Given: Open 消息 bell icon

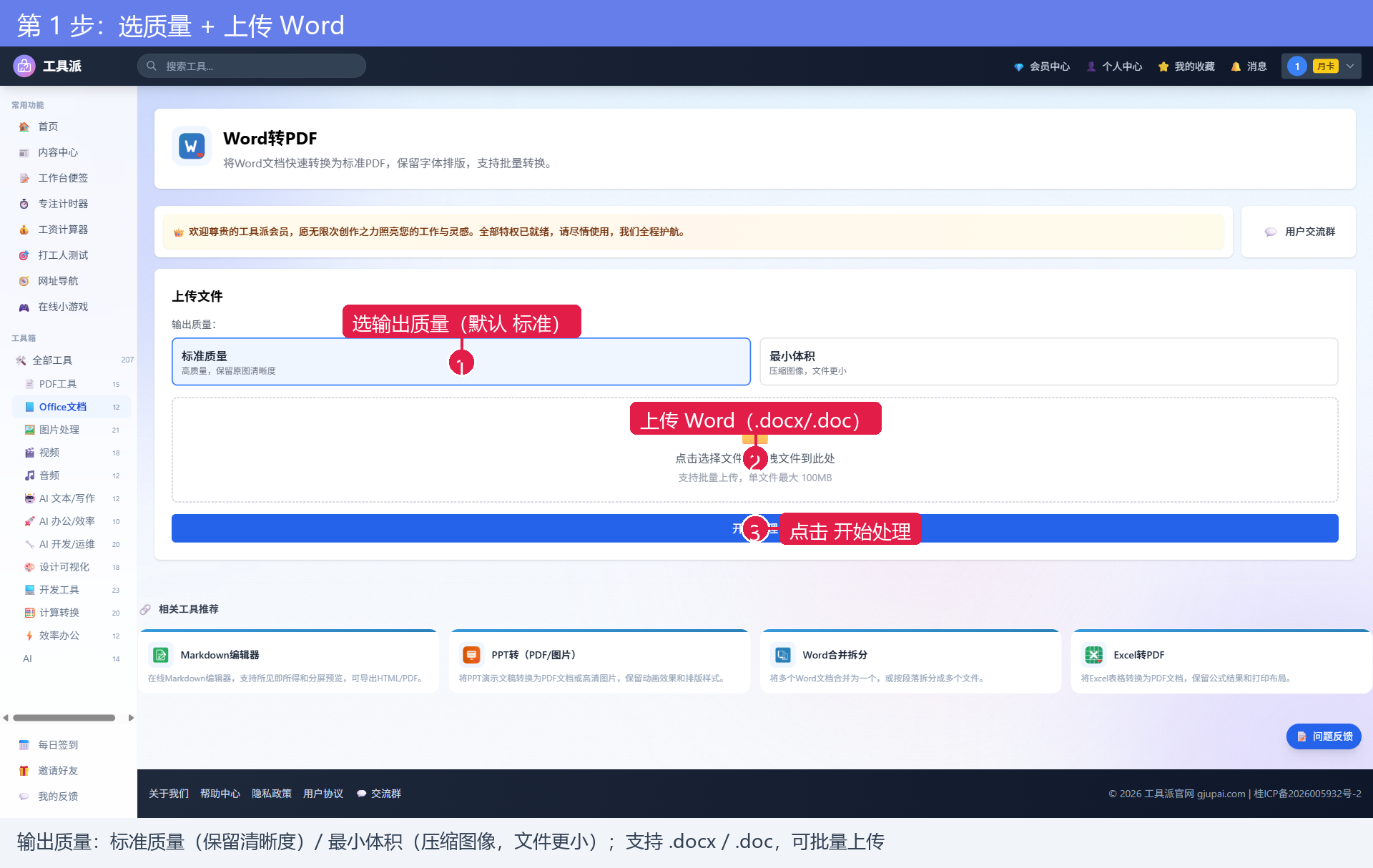Looking at the screenshot, I should coord(1236,66).
